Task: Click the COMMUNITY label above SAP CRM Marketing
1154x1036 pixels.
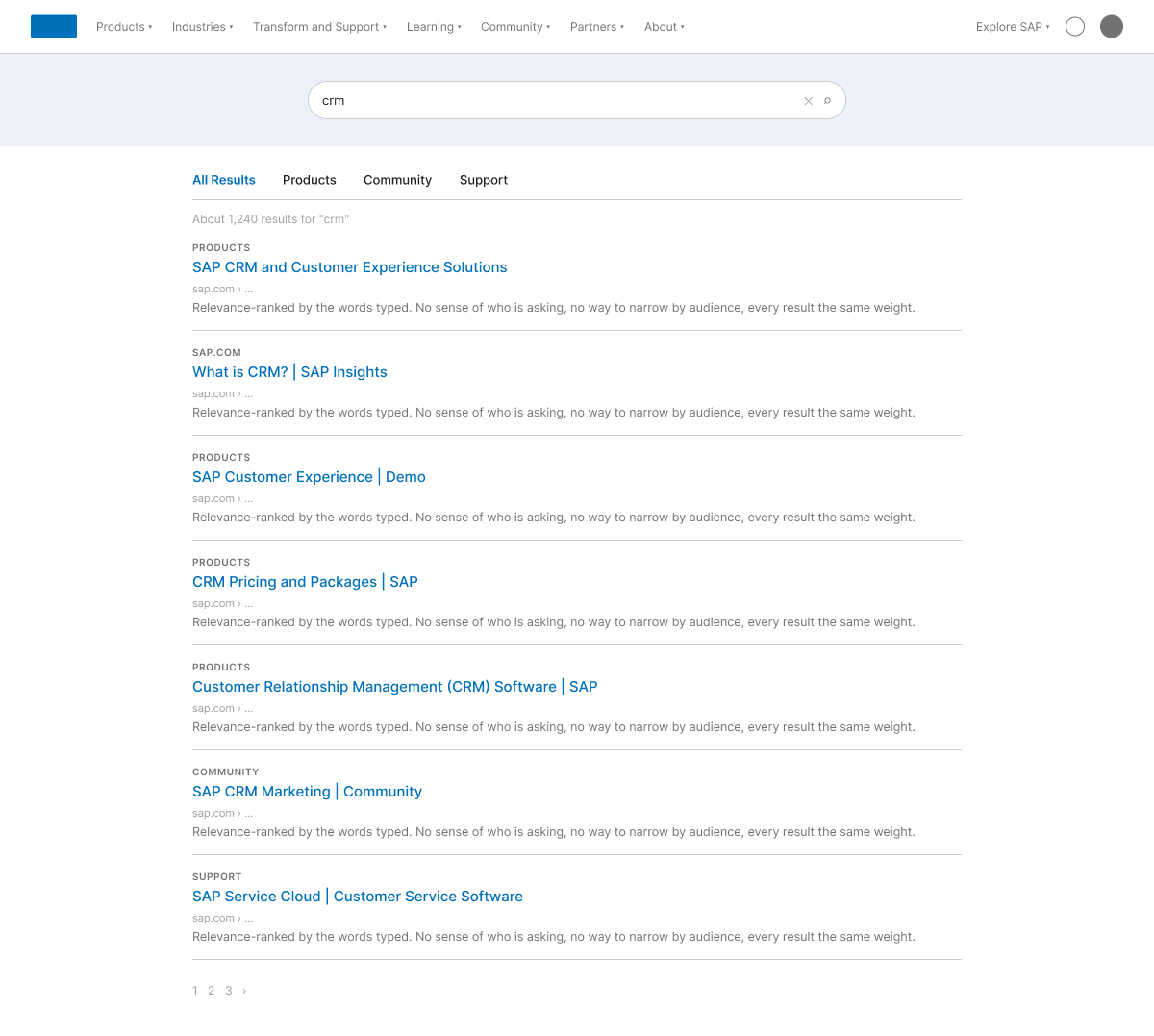Action: coord(226,772)
